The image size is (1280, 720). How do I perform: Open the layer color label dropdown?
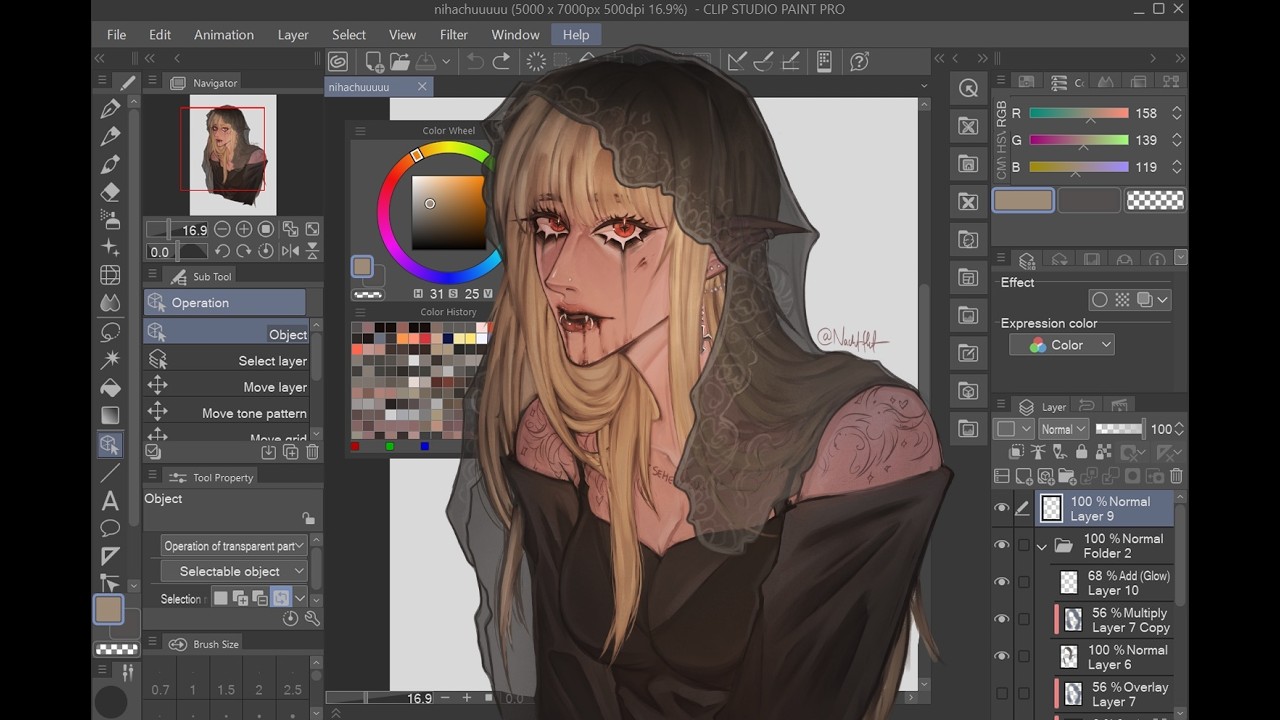[1013, 429]
